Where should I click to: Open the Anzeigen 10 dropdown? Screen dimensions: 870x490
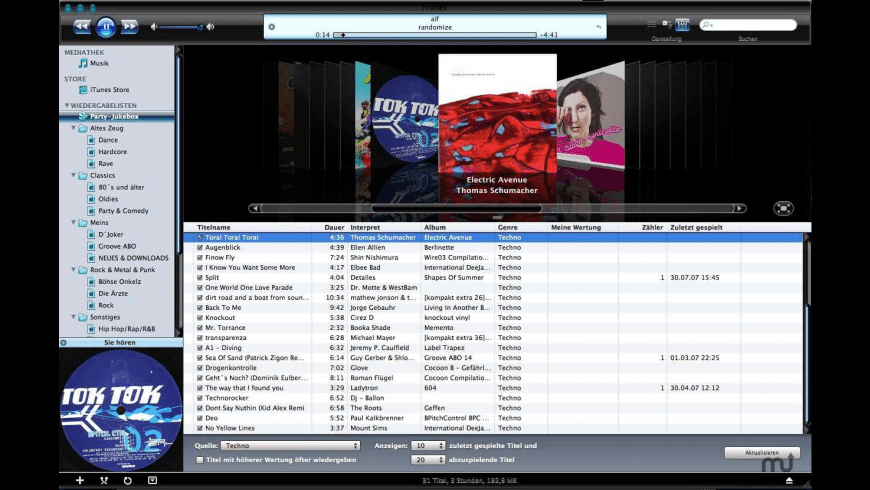point(428,446)
